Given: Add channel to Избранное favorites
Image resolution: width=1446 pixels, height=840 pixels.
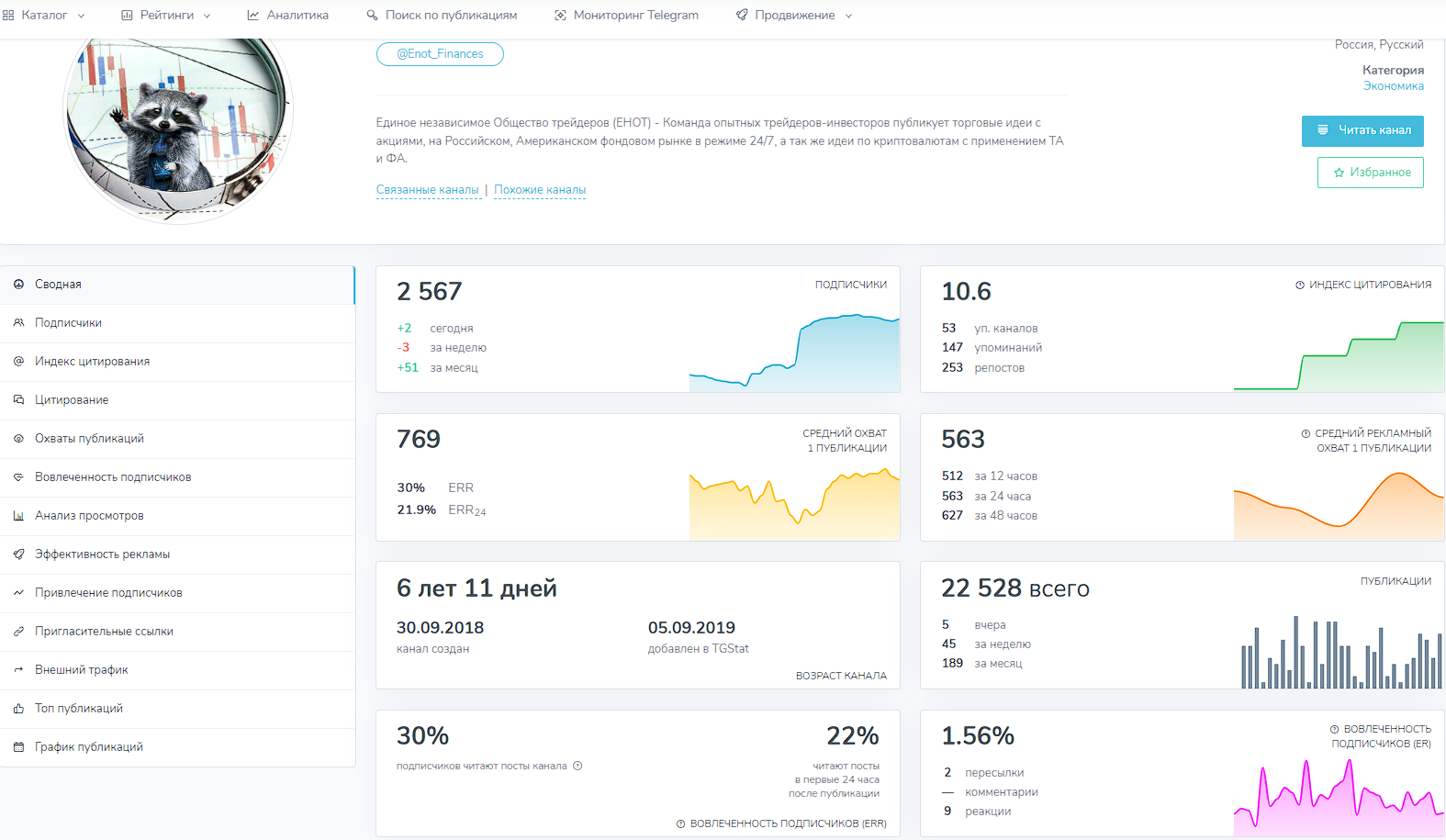Looking at the screenshot, I should pos(1370,173).
